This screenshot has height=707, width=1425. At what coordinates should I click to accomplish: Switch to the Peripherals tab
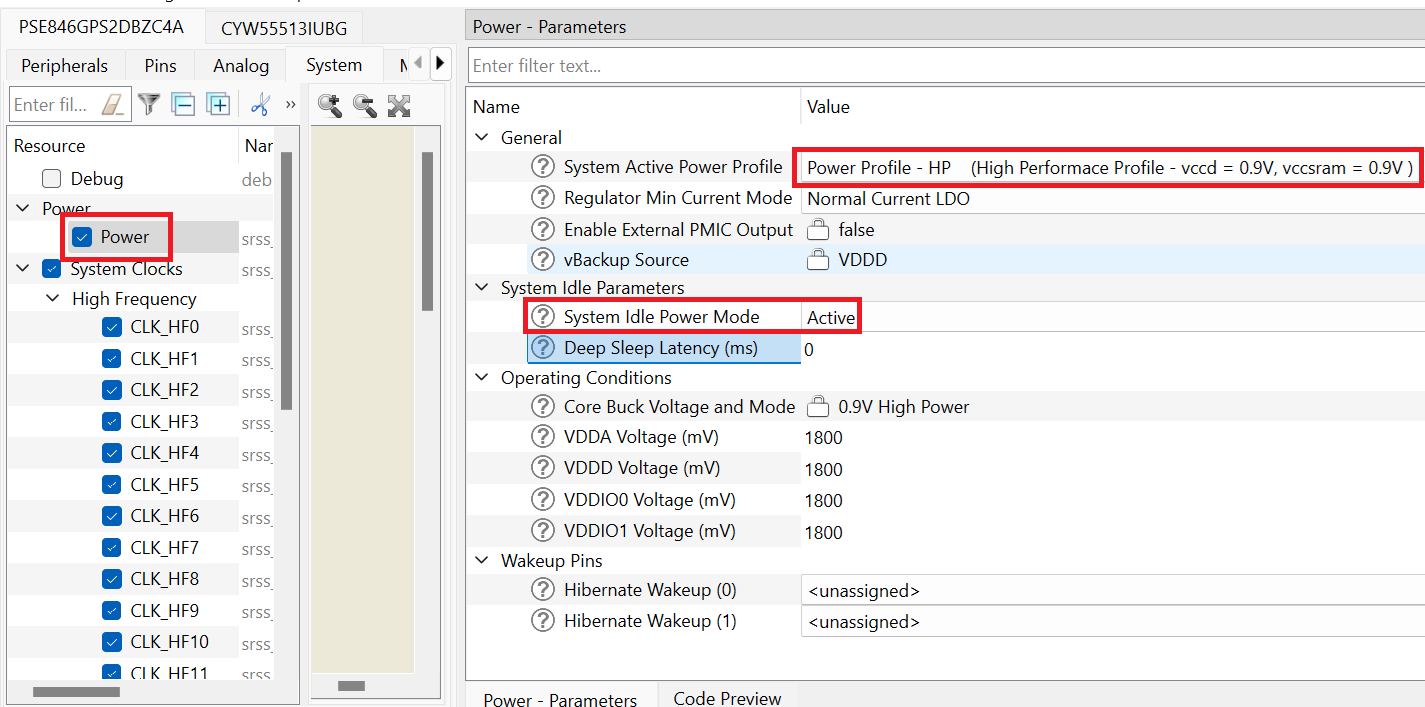click(x=64, y=66)
